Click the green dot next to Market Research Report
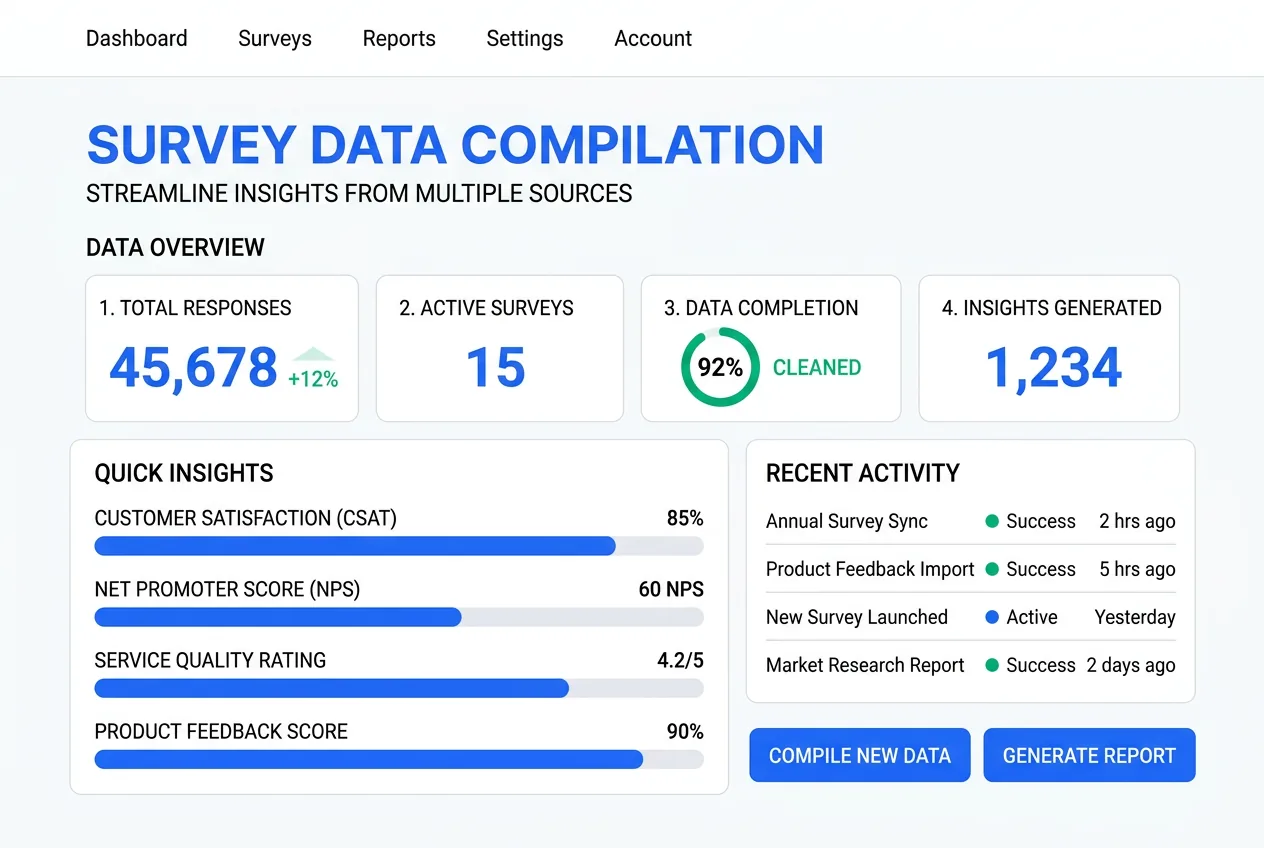Viewport: 1264px width, 848px height. tap(991, 665)
